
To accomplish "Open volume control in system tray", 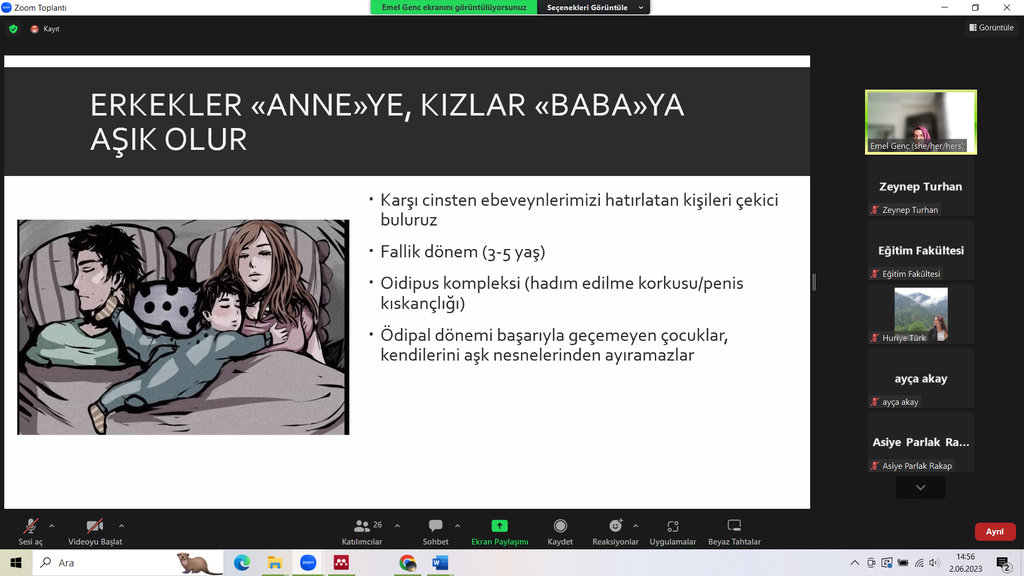I will pyautogui.click(x=935, y=562).
